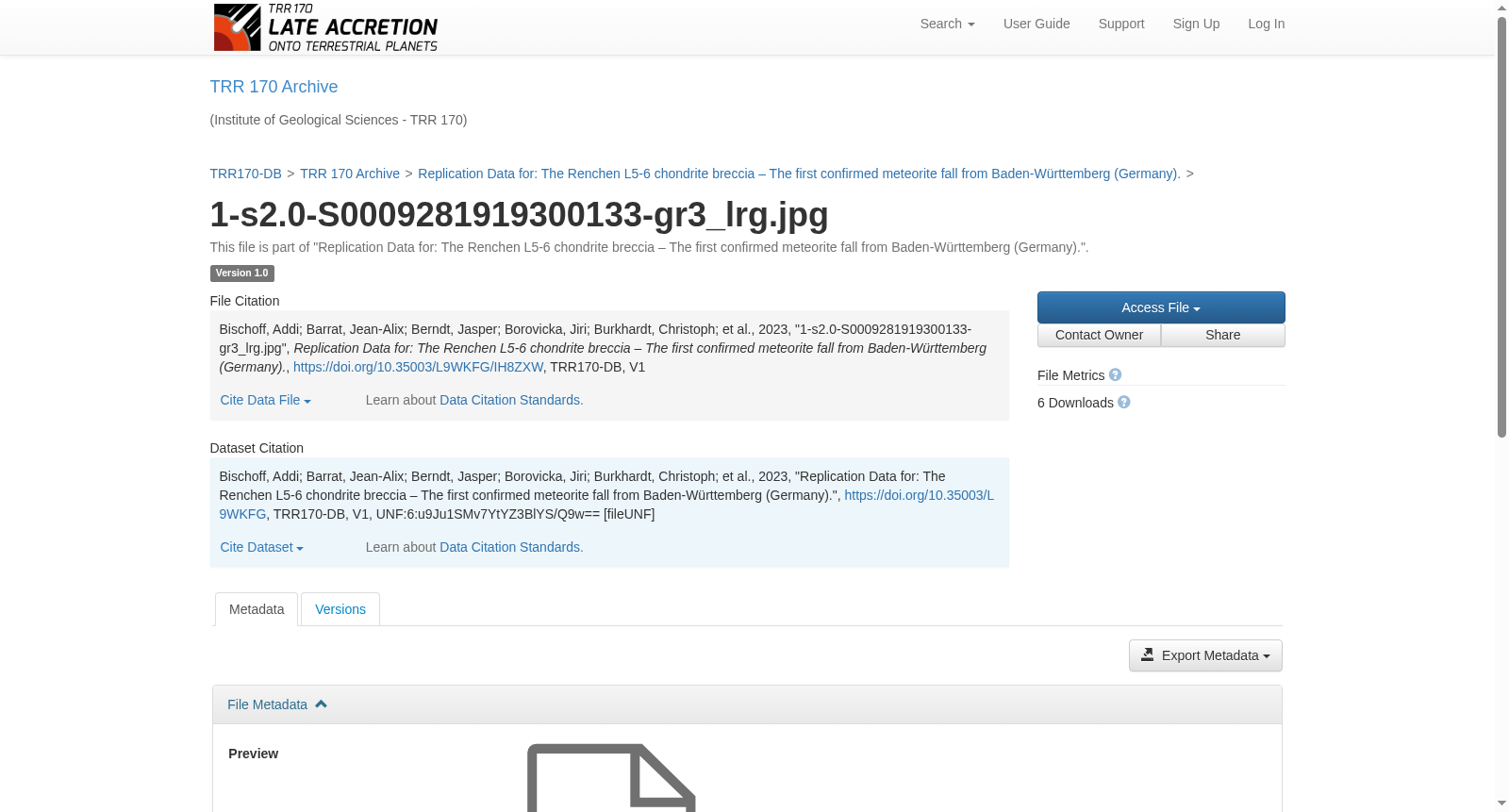Open the Access File dropdown
This screenshot has height=812, width=1509.
(x=1161, y=307)
